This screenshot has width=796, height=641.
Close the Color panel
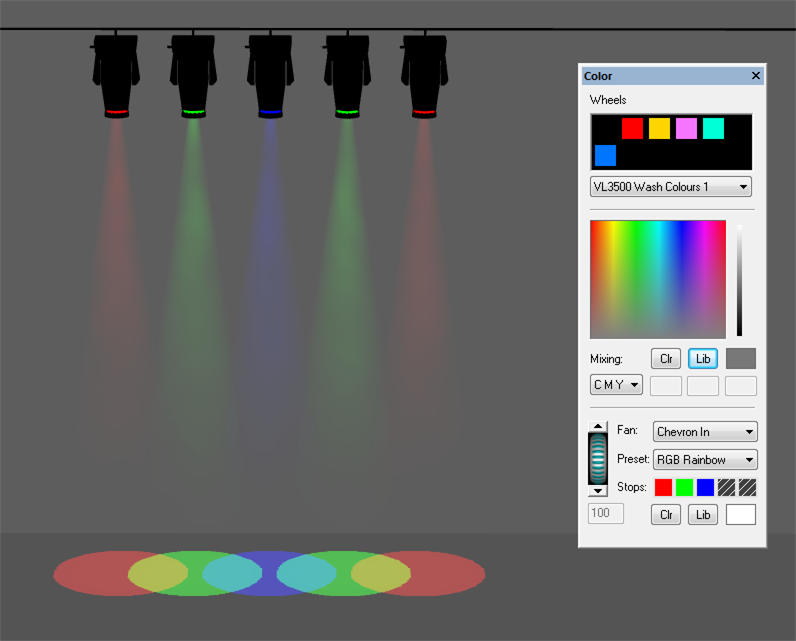tap(756, 76)
